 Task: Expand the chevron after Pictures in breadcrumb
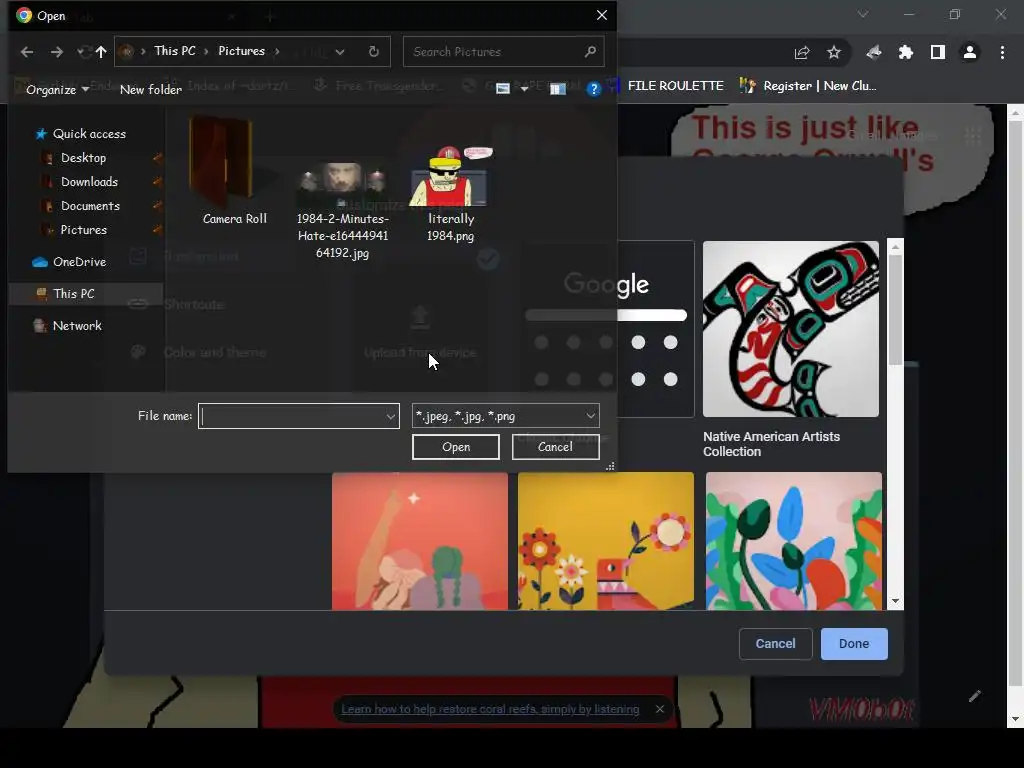pyautogui.click(x=277, y=51)
